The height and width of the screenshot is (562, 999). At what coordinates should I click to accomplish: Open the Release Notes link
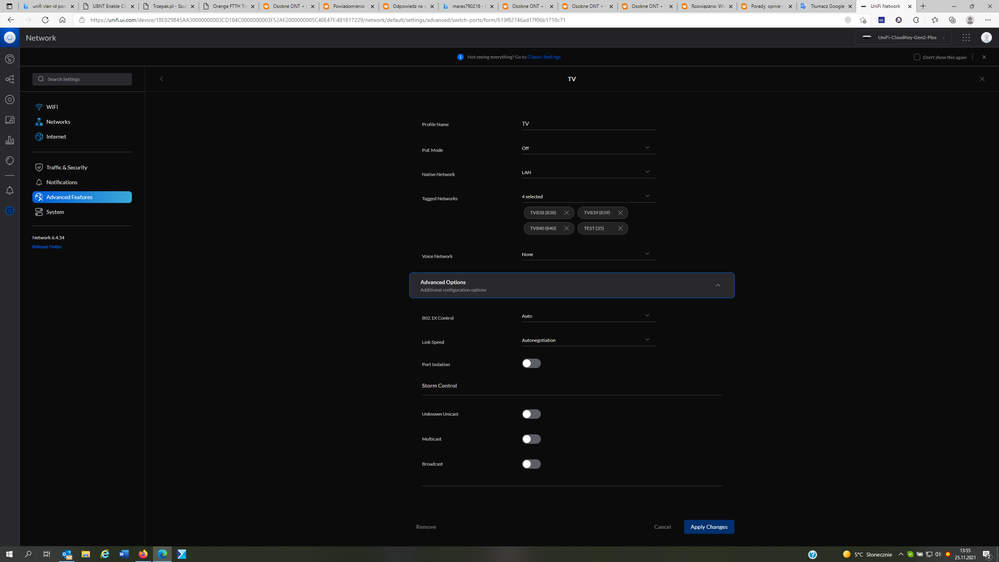[x=47, y=246]
